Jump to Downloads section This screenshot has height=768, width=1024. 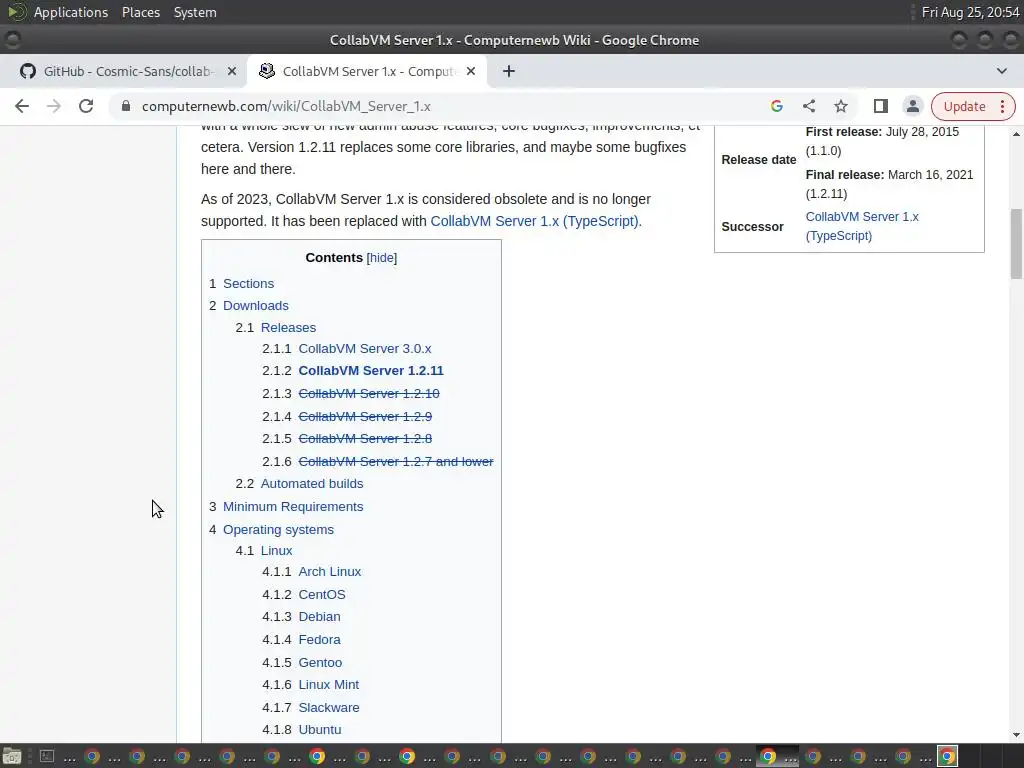tap(255, 306)
